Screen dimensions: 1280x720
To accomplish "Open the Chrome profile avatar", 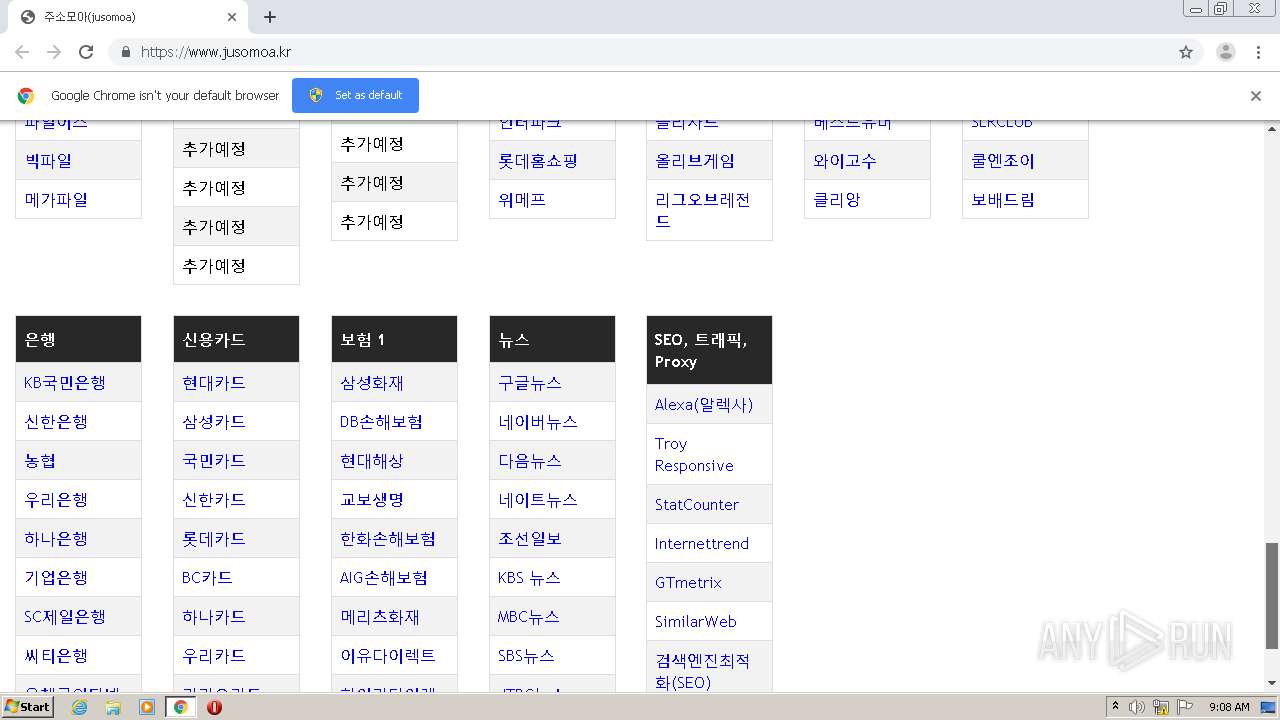I will 1226,52.
